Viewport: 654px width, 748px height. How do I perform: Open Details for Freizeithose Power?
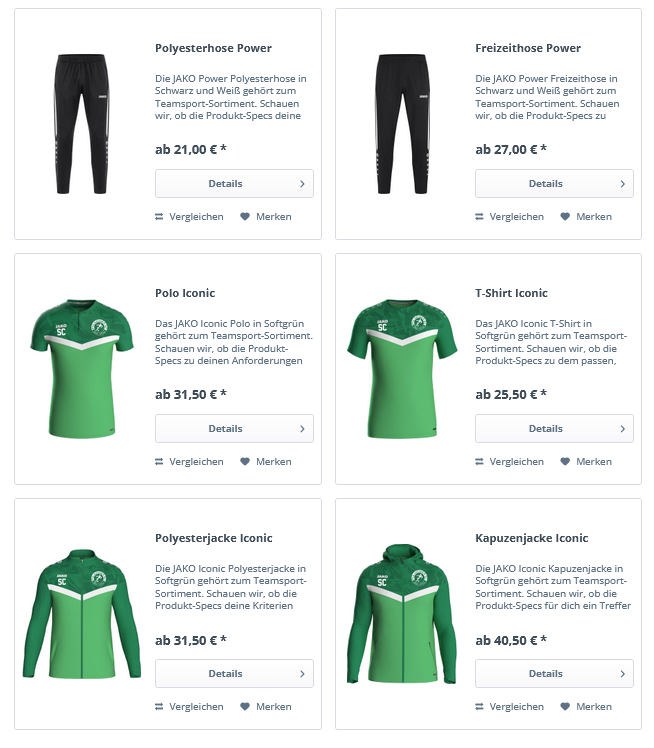[554, 184]
